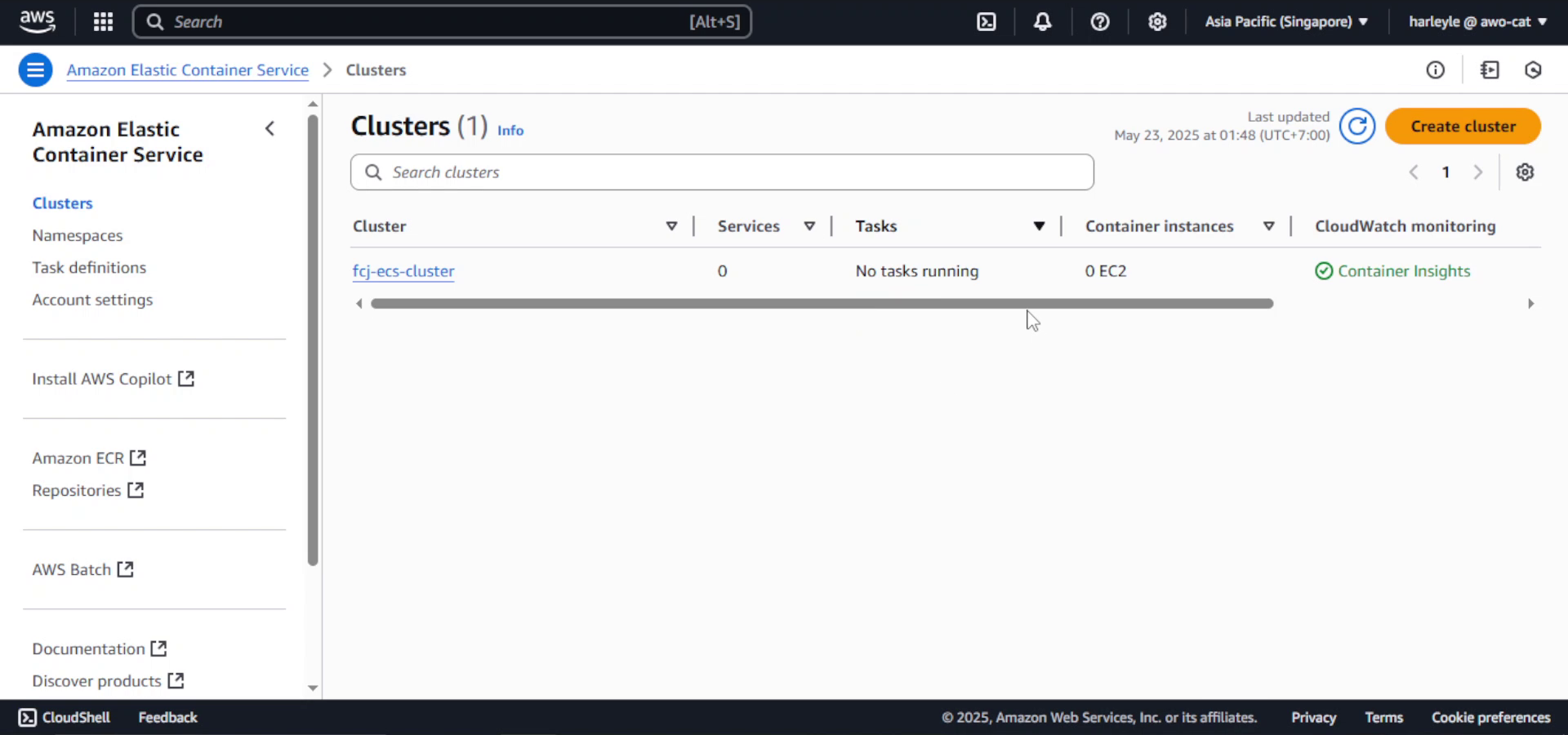Focus the top AWS Search bar

pos(442,22)
